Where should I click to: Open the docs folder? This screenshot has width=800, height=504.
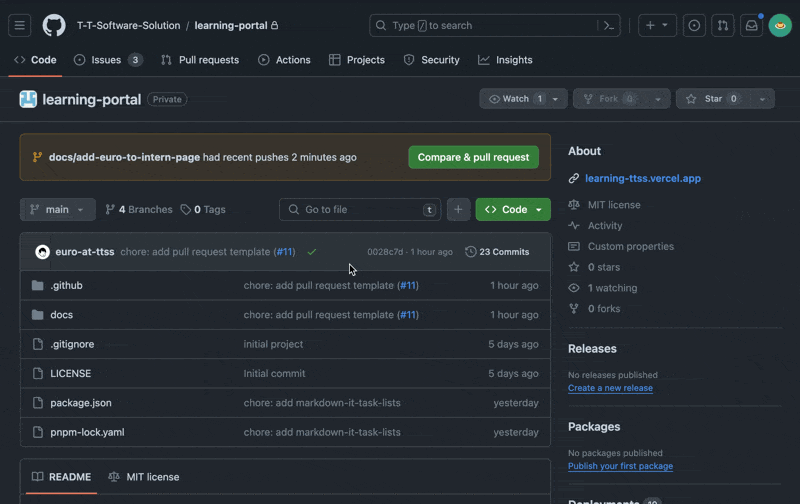tap(62, 315)
